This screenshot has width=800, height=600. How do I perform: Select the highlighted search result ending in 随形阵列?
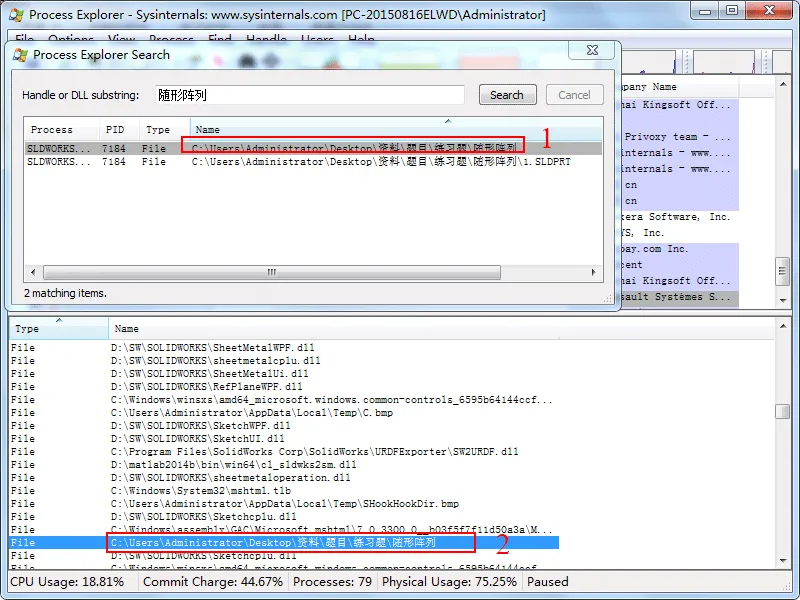pyautogui.click(x=313, y=148)
